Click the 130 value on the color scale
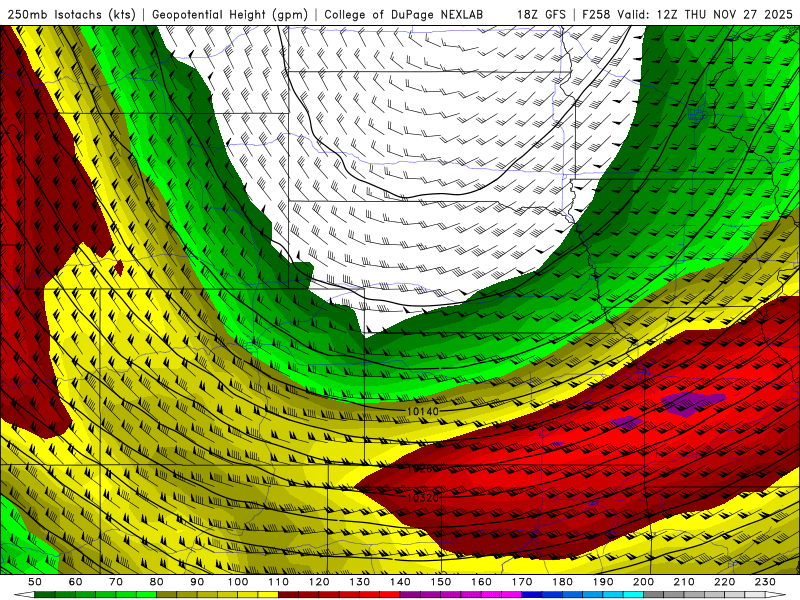 click(x=360, y=582)
